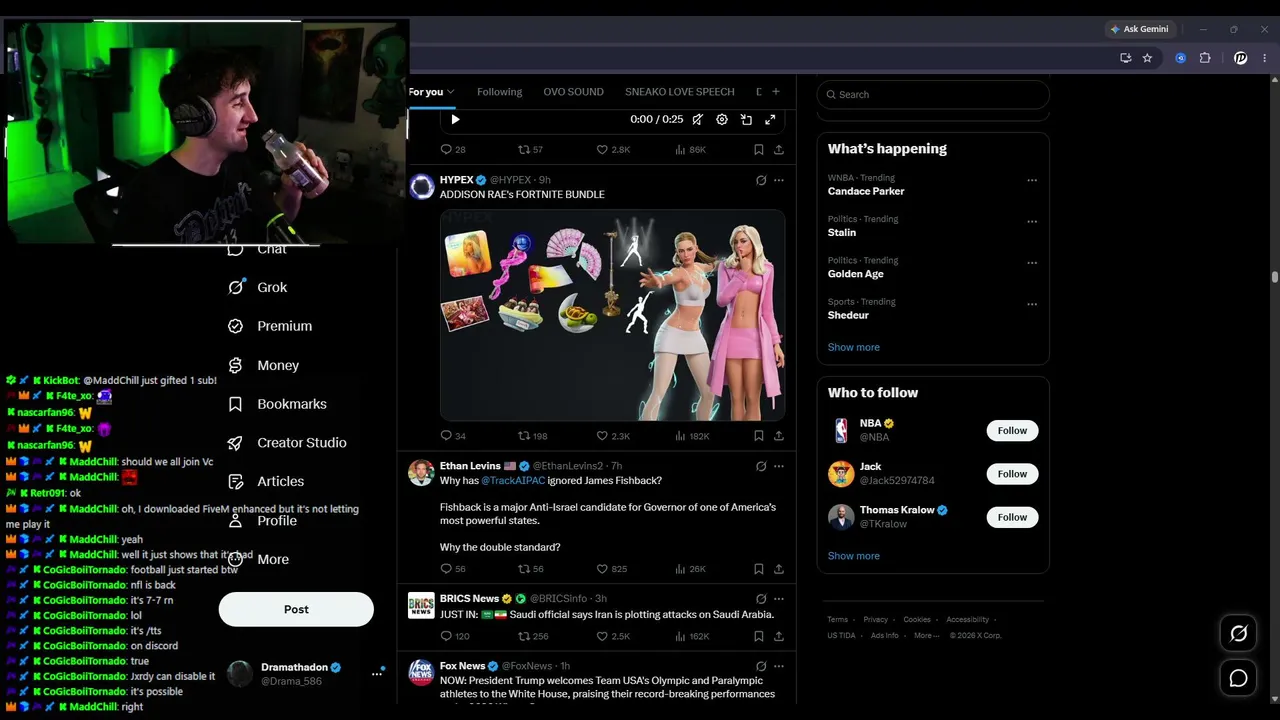
Task: Open the floating messages button
Action: (x=1239, y=679)
